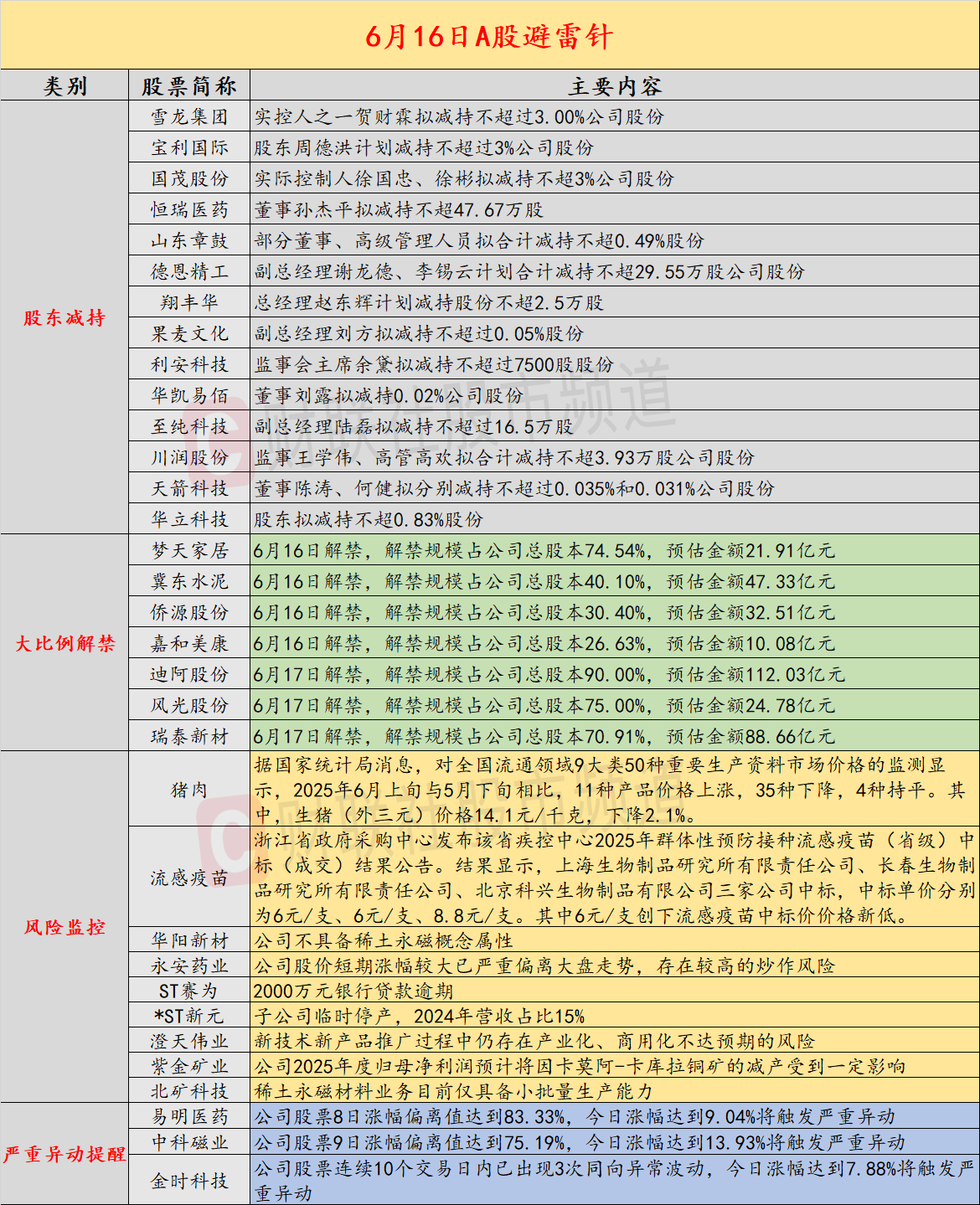Viewport: 980px width, 1205px height.
Task: Select the 猪肉 name cell
Action: point(189,790)
